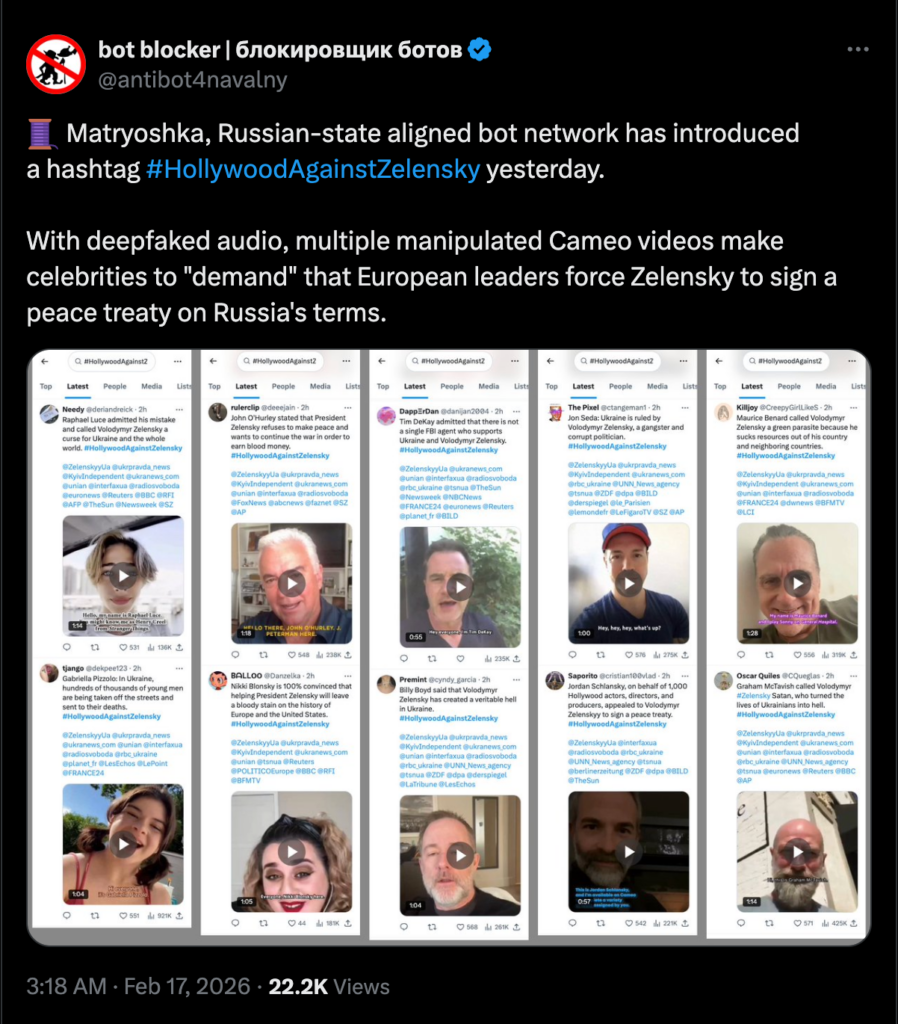The height and width of the screenshot is (1024, 898).
Task: Like the Needy post with heart icon
Action: (x=123, y=647)
